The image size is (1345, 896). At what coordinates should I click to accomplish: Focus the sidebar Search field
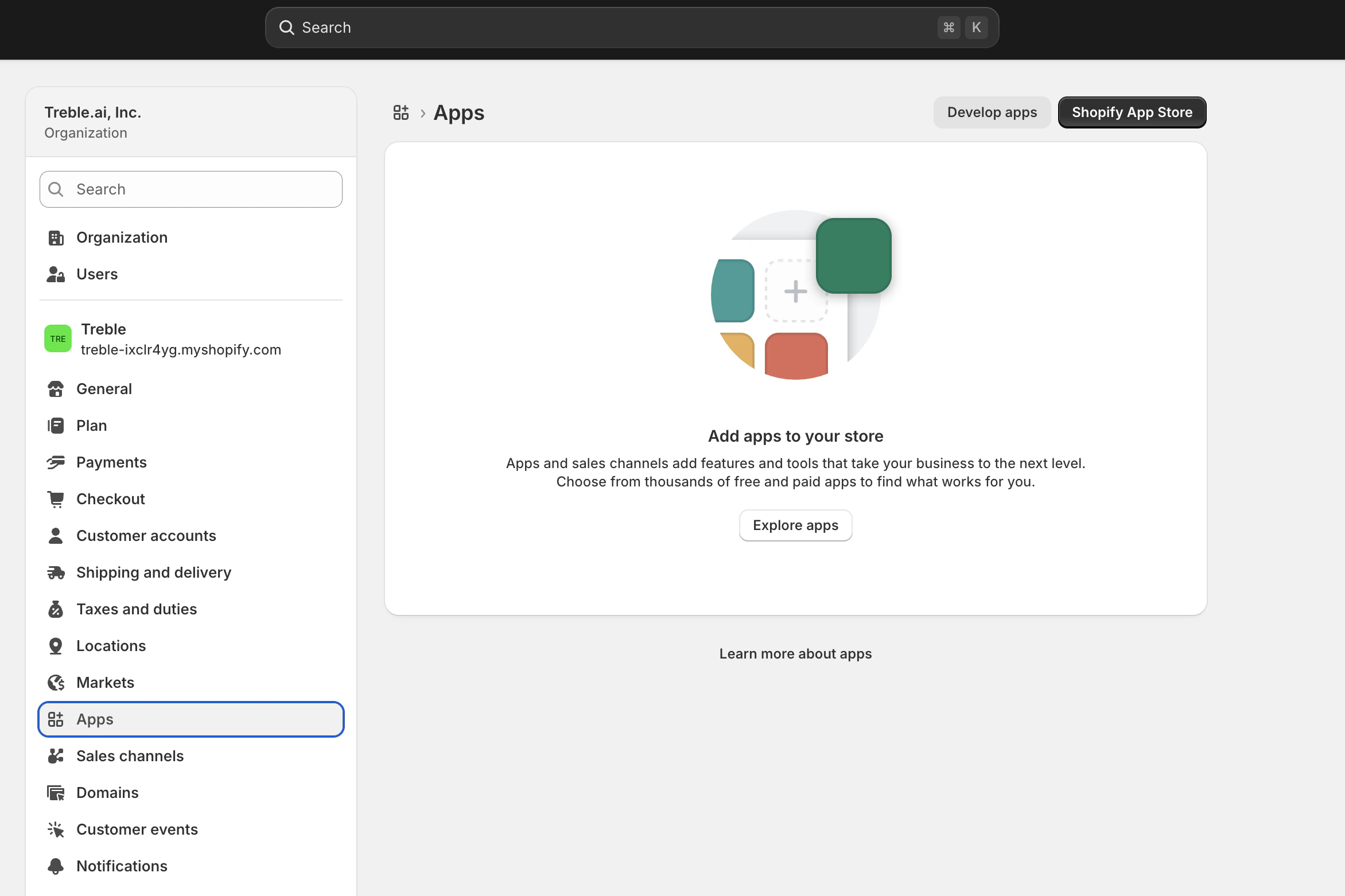click(x=191, y=189)
